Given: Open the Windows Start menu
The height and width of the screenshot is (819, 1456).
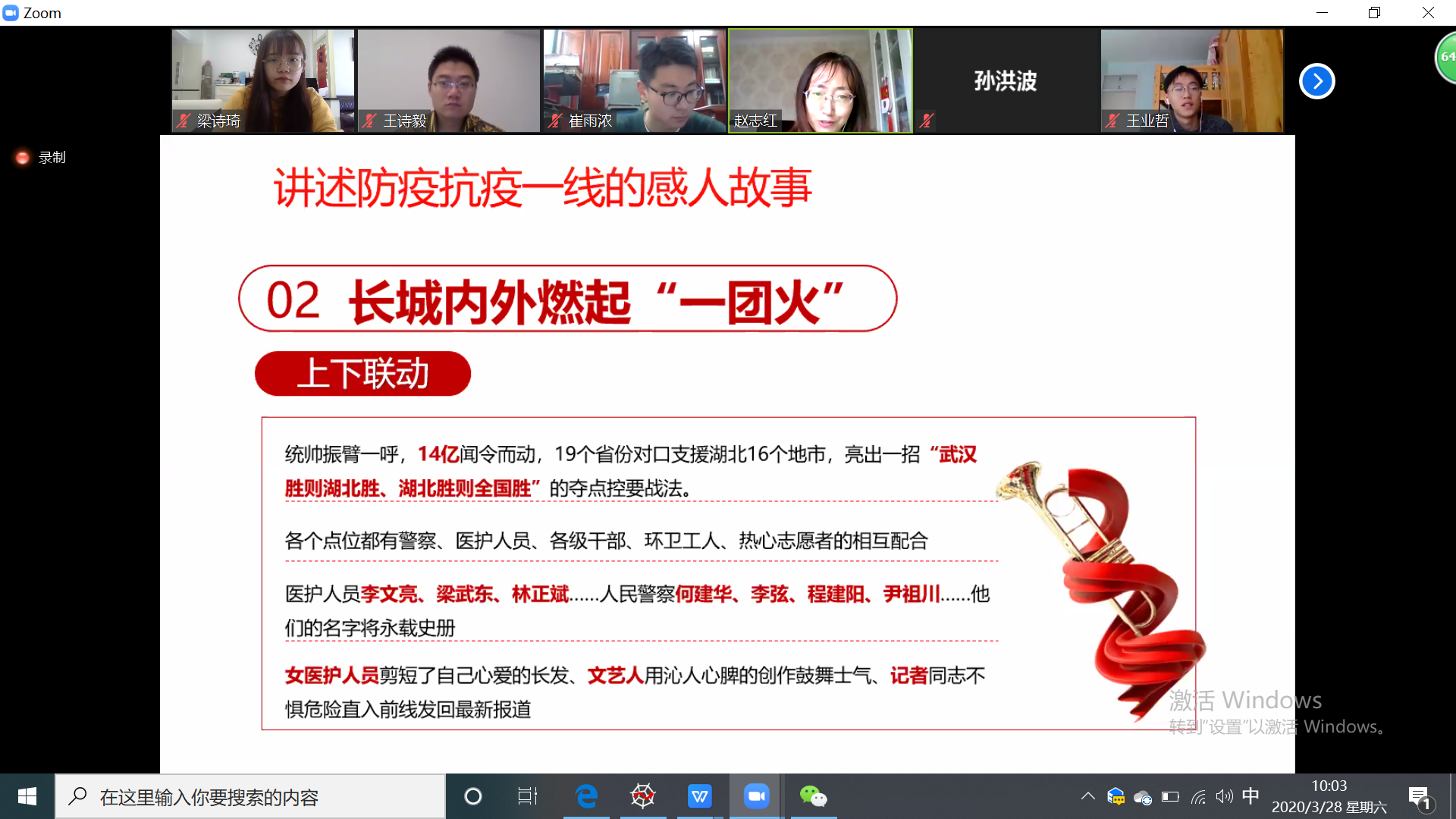Looking at the screenshot, I should 27,796.
